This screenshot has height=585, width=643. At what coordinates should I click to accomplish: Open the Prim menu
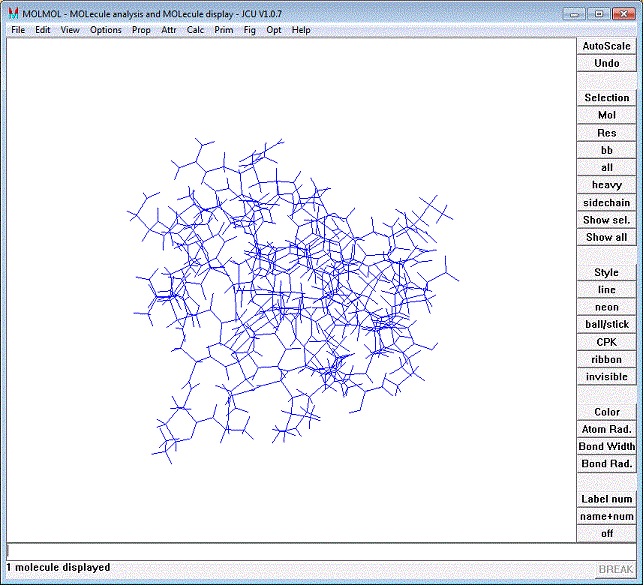[x=224, y=30]
